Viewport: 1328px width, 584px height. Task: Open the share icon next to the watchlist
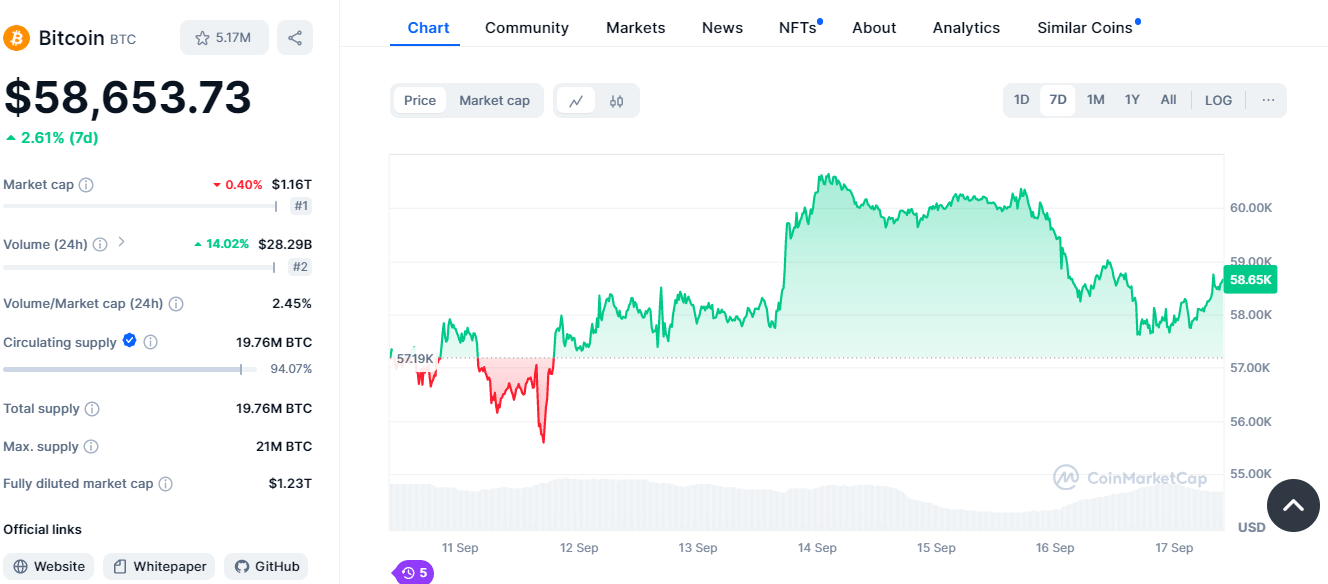(295, 38)
